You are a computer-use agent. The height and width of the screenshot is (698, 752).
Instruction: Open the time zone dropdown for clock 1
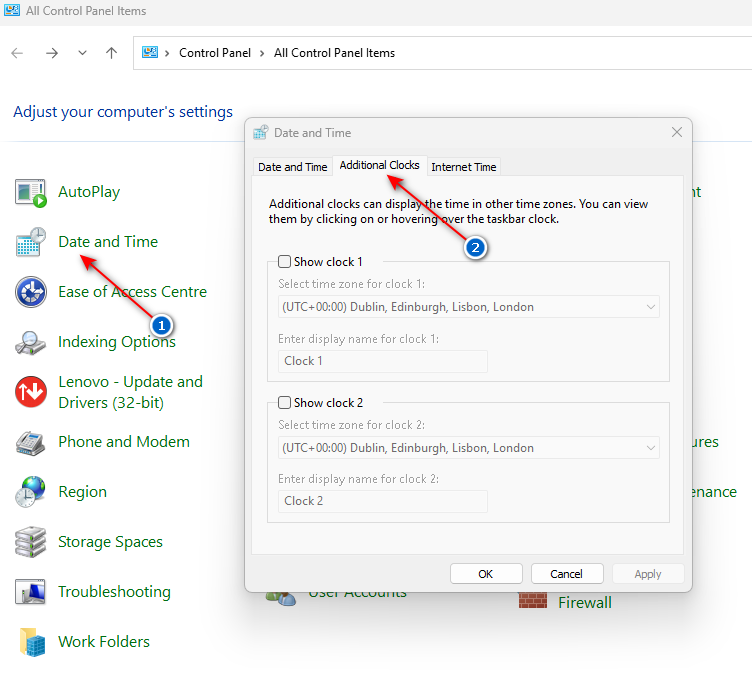pyautogui.click(x=469, y=307)
